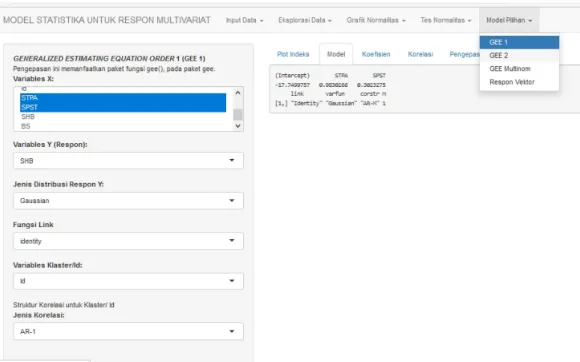This screenshot has width=580, height=362.
Task: Choose GEE 2 from the dropdown menu
Action: (x=519, y=55)
